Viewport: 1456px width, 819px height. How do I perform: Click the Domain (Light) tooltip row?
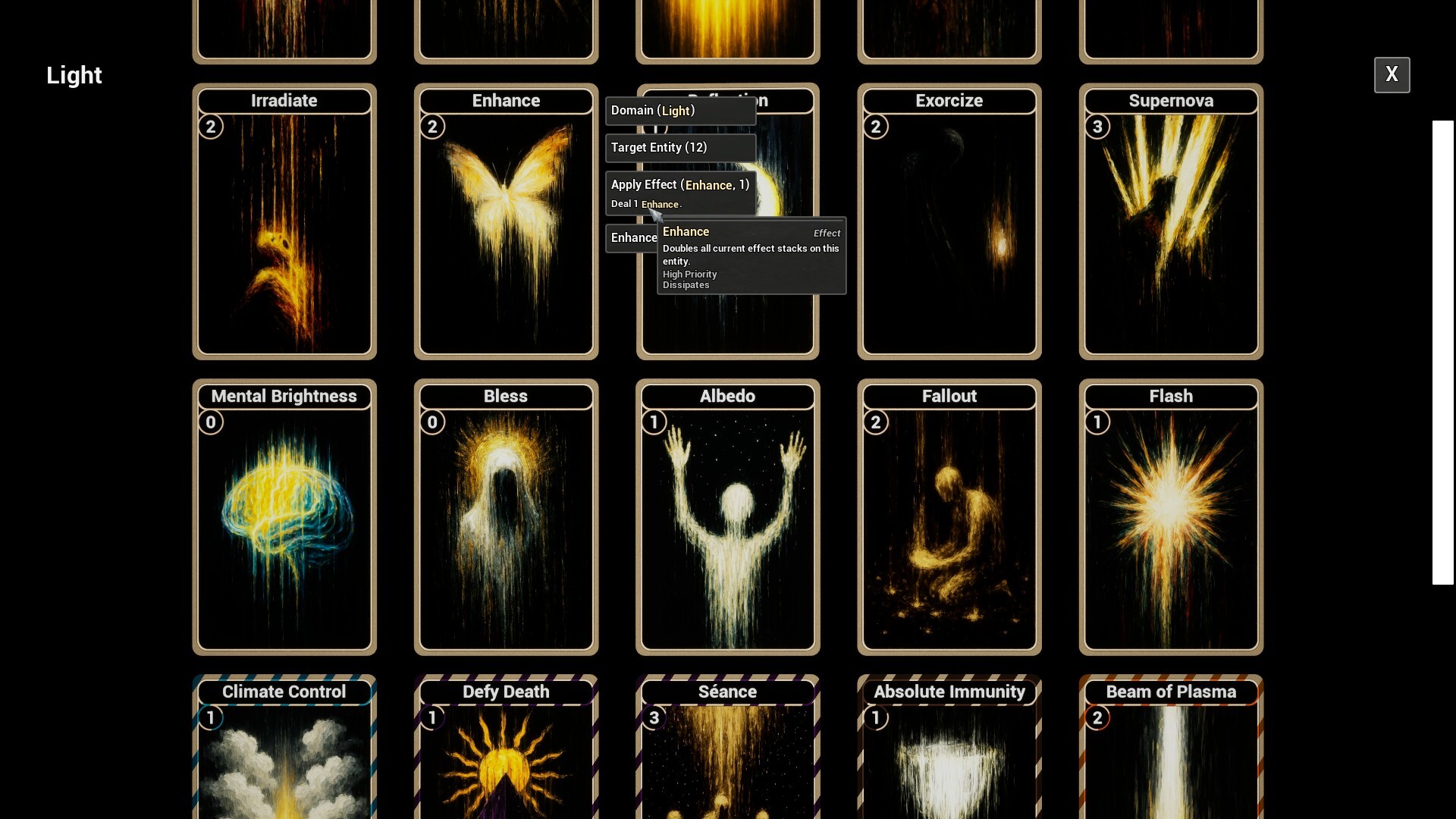coord(680,111)
